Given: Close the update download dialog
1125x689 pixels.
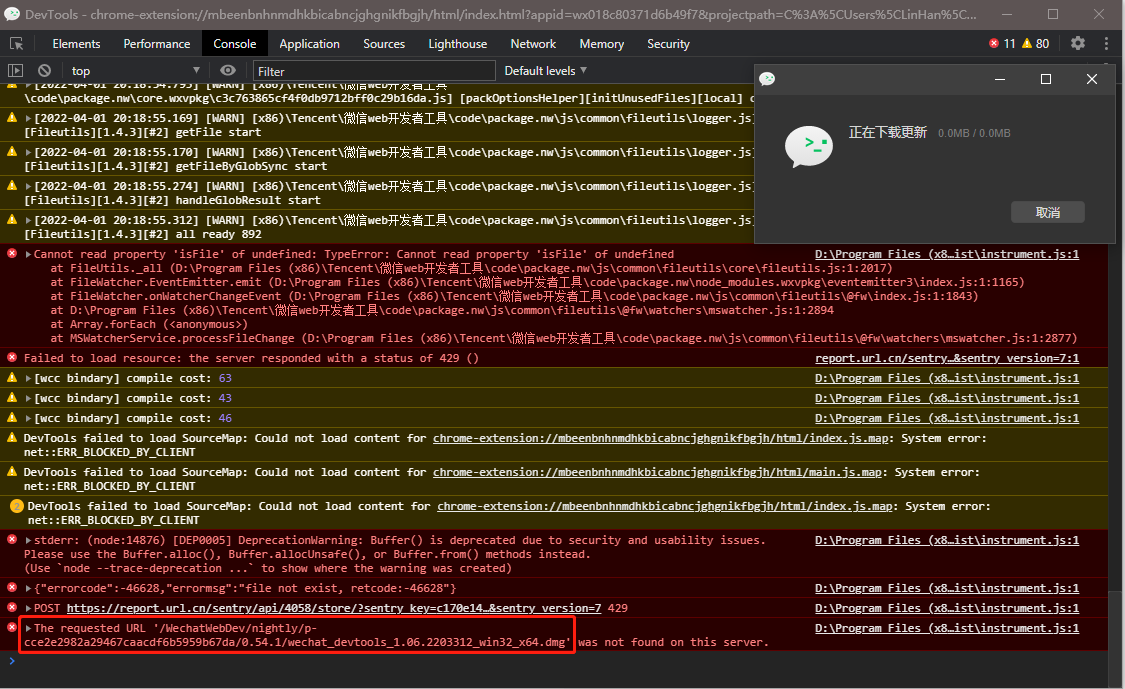Looking at the screenshot, I should (x=1091, y=79).
